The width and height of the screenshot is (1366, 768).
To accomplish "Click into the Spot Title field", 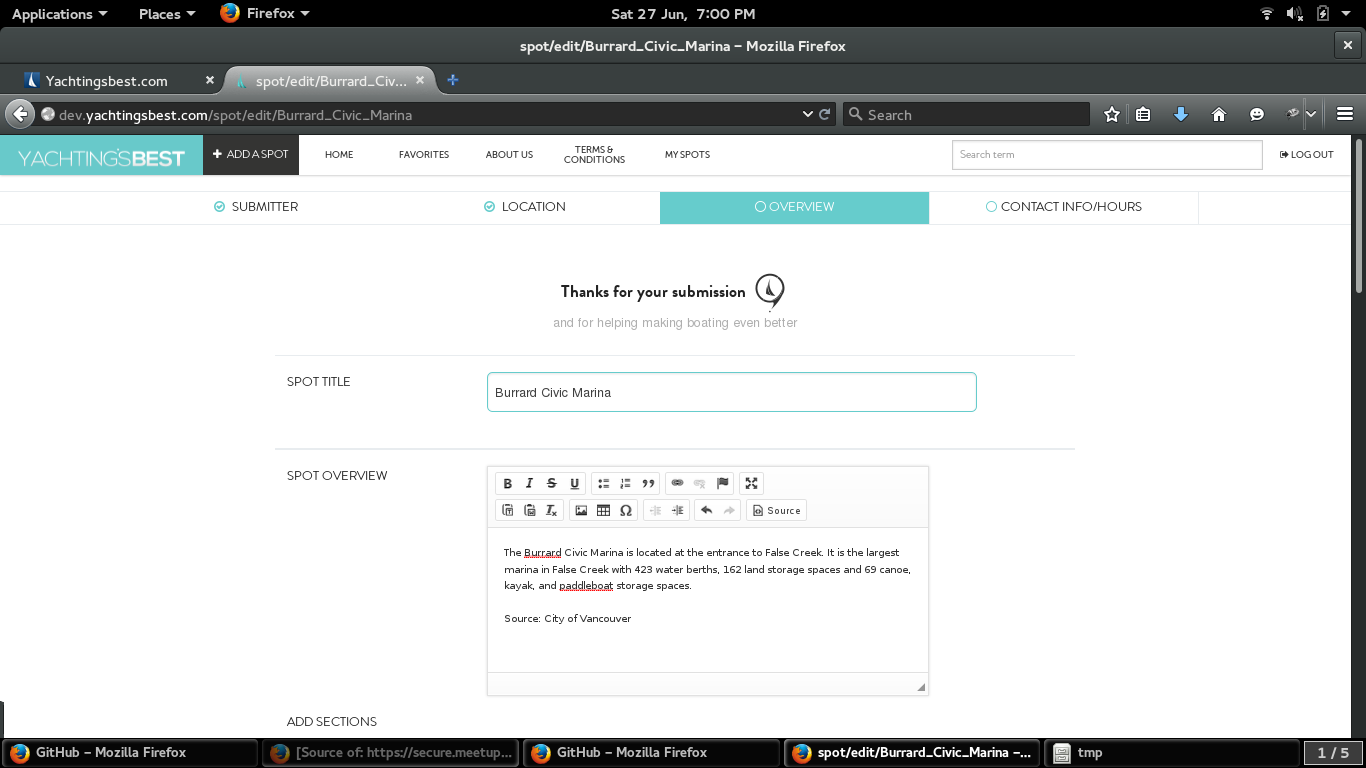I will (x=731, y=393).
